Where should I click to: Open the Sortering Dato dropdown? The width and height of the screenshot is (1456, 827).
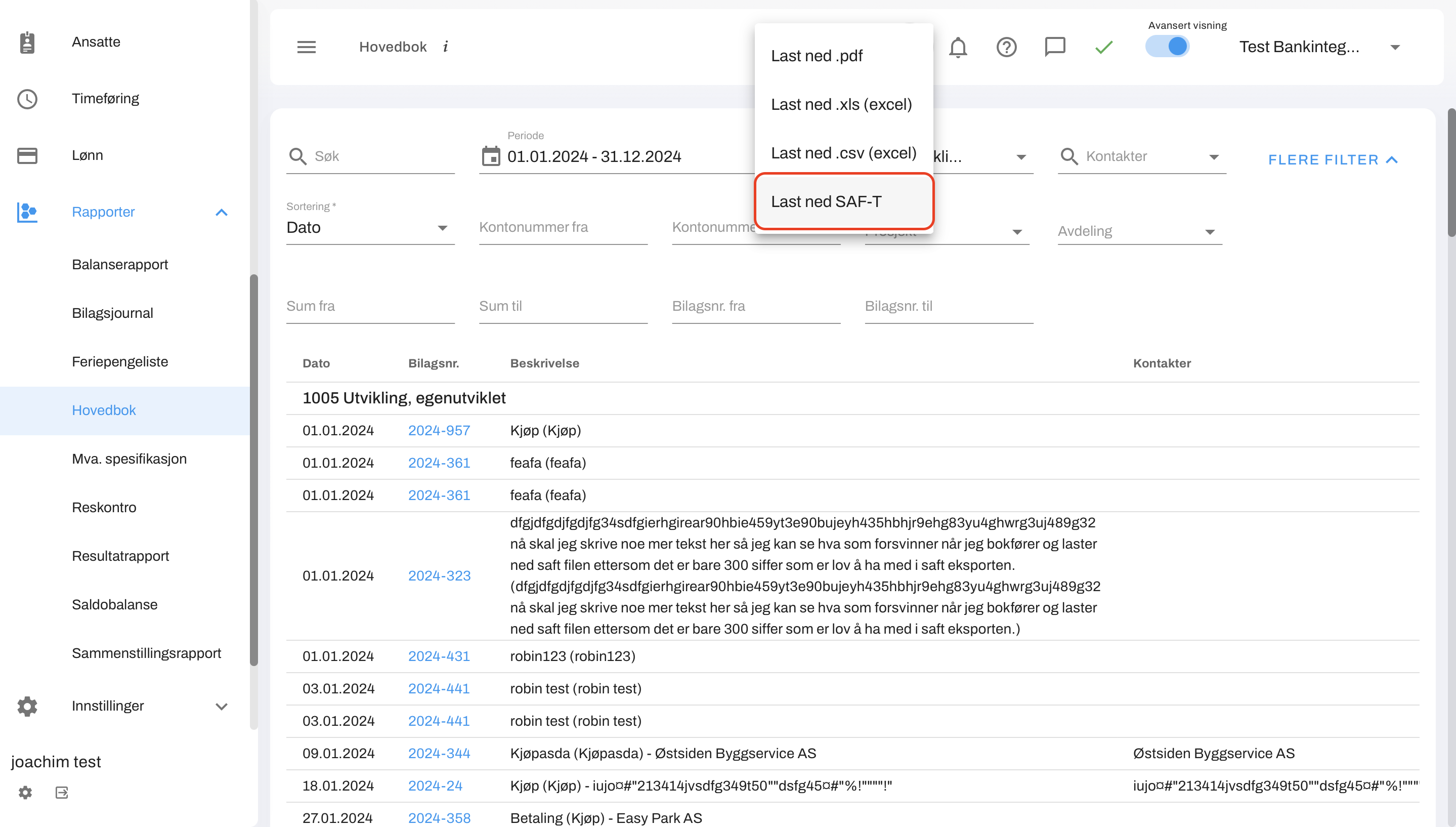tap(369, 228)
